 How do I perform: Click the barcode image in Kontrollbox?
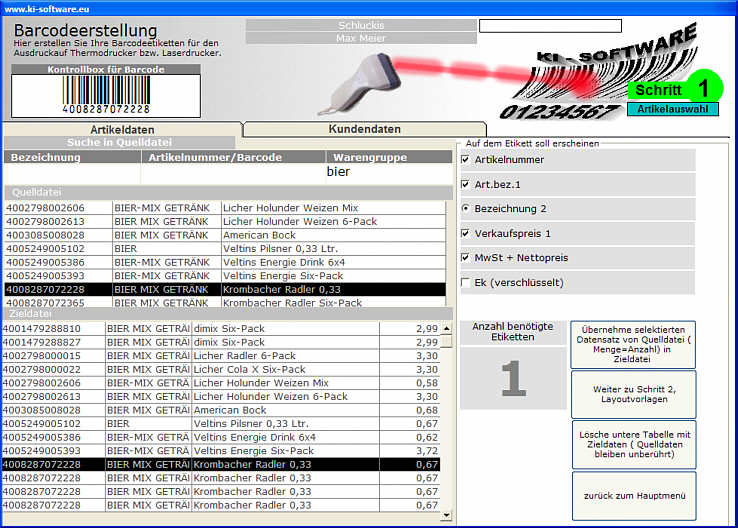(106, 95)
